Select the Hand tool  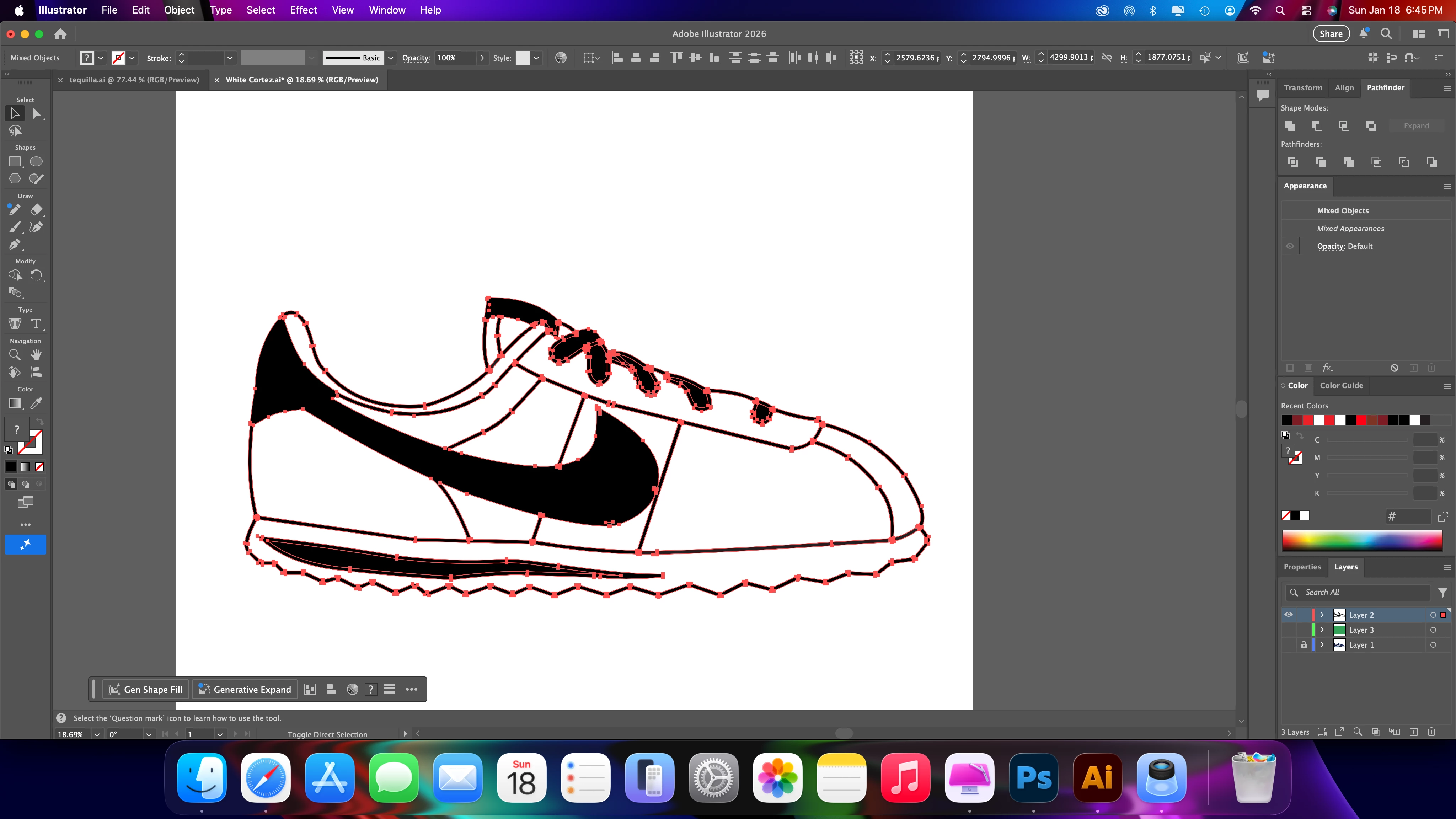click(x=36, y=355)
